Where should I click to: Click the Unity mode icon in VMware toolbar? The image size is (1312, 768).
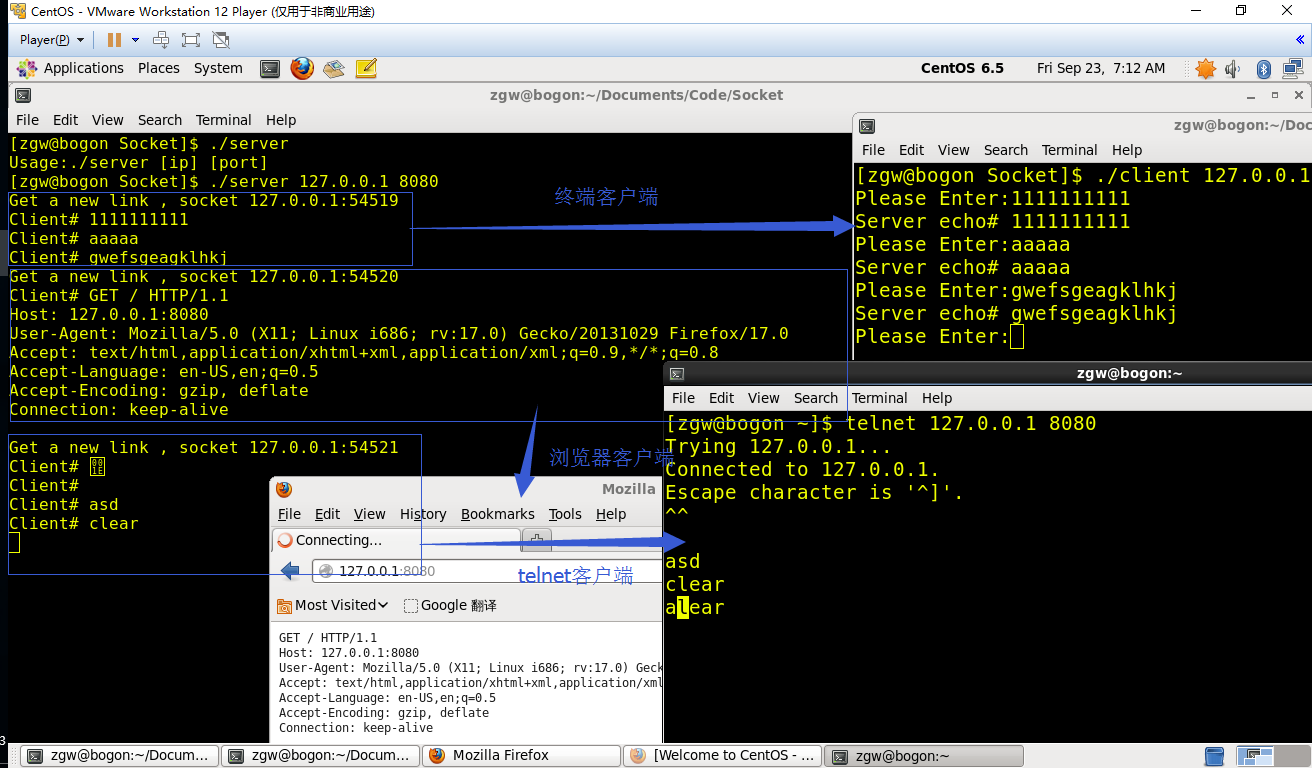click(x=221, y=40)
